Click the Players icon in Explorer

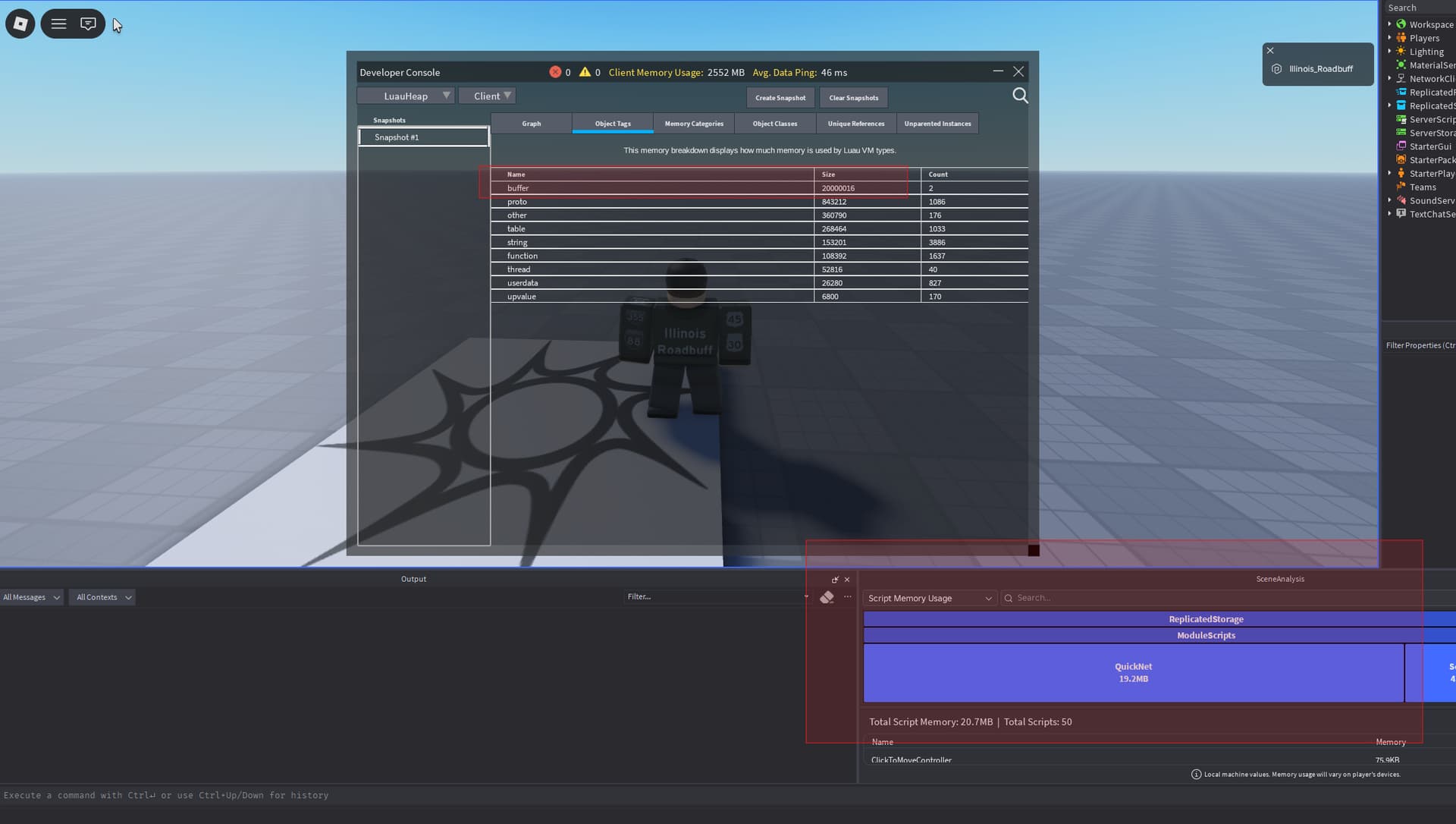tap(1401, 38)
